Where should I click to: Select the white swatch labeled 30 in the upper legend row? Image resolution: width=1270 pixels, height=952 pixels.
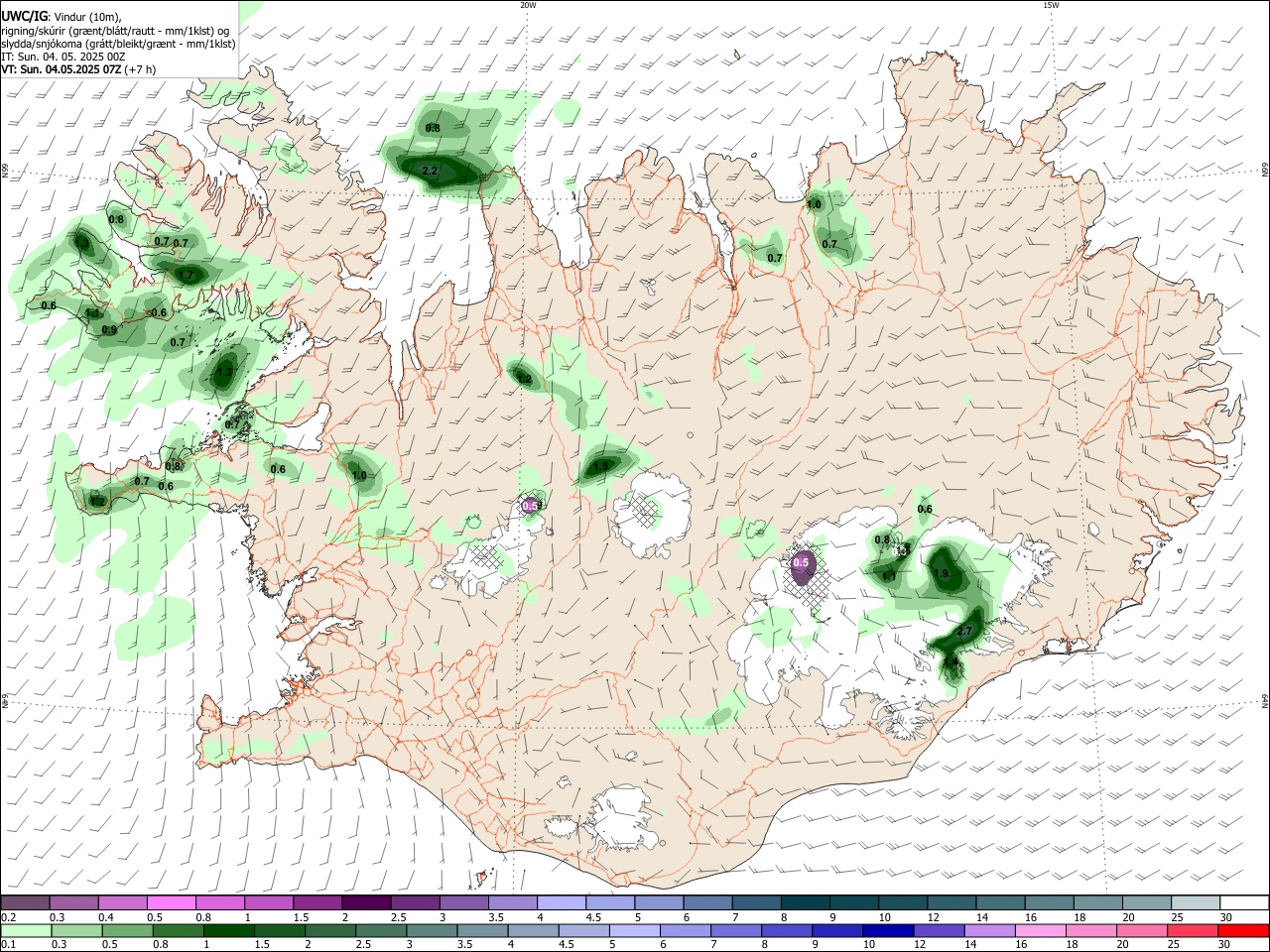coord(1243,902)
